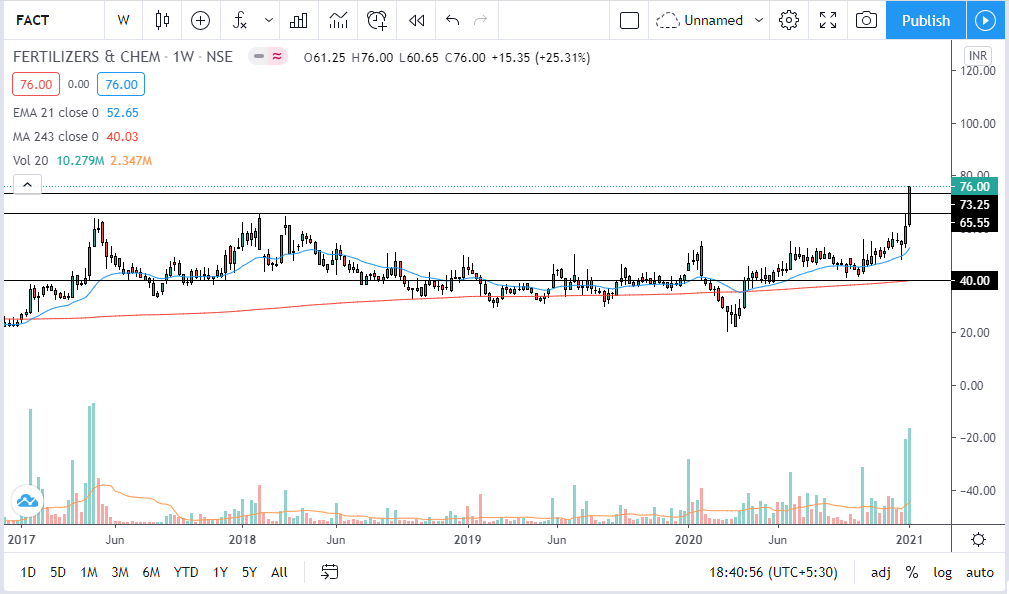Open time axis settings gear
This screenshot has width=1009, height=594.
[978, 539]
